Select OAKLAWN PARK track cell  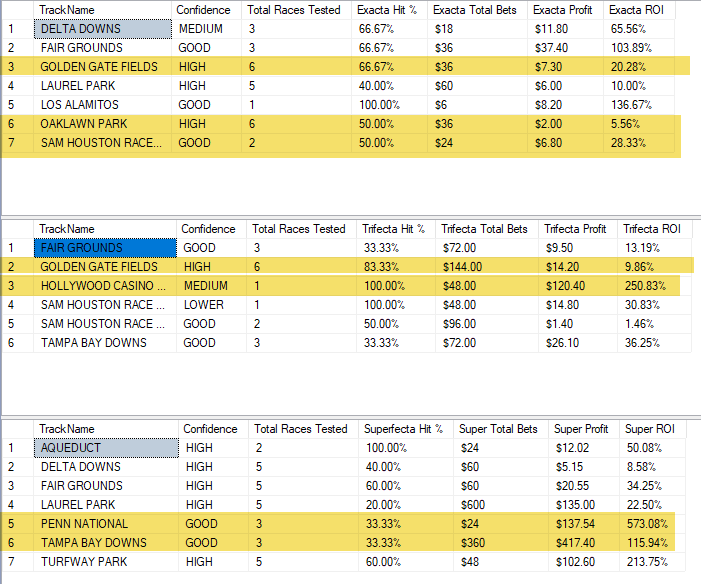[x=103, y=124]
